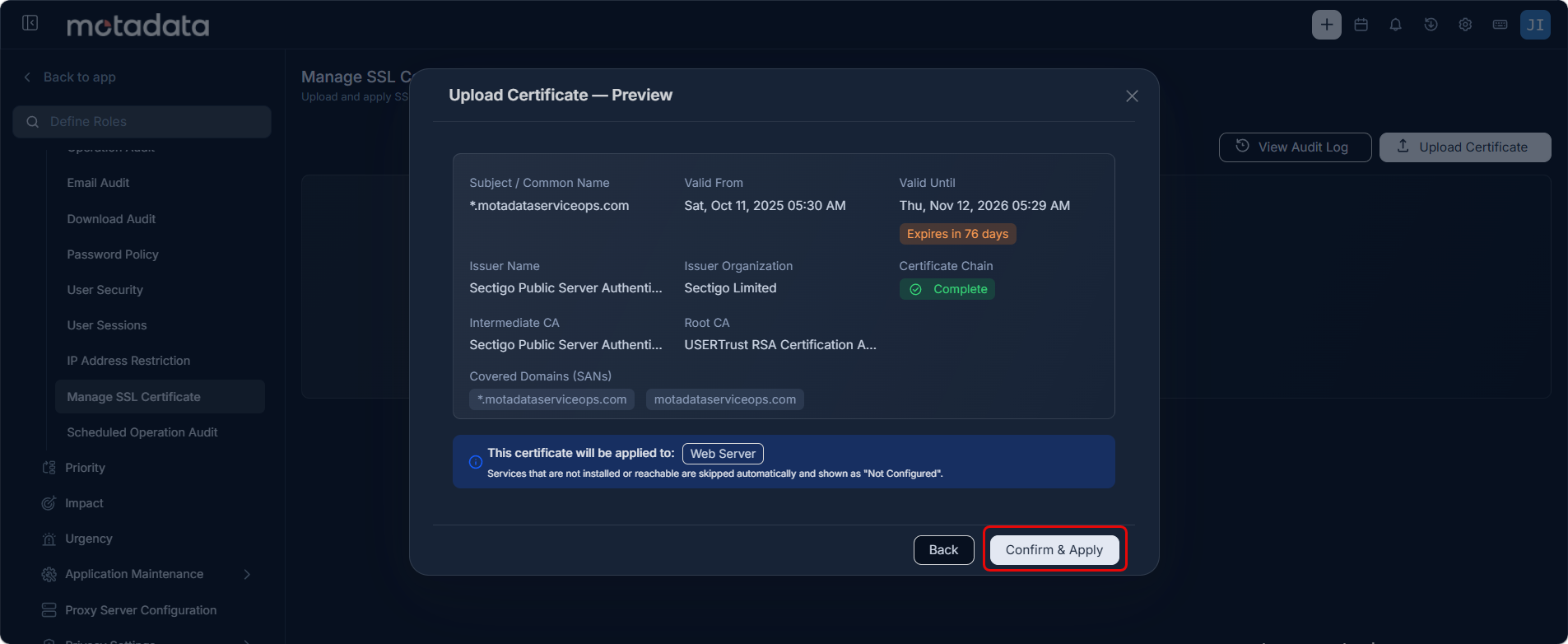The height and width of the screenshot is (644, 1568).
Task: Click the Back button in dialog
Action: [944, 549]
